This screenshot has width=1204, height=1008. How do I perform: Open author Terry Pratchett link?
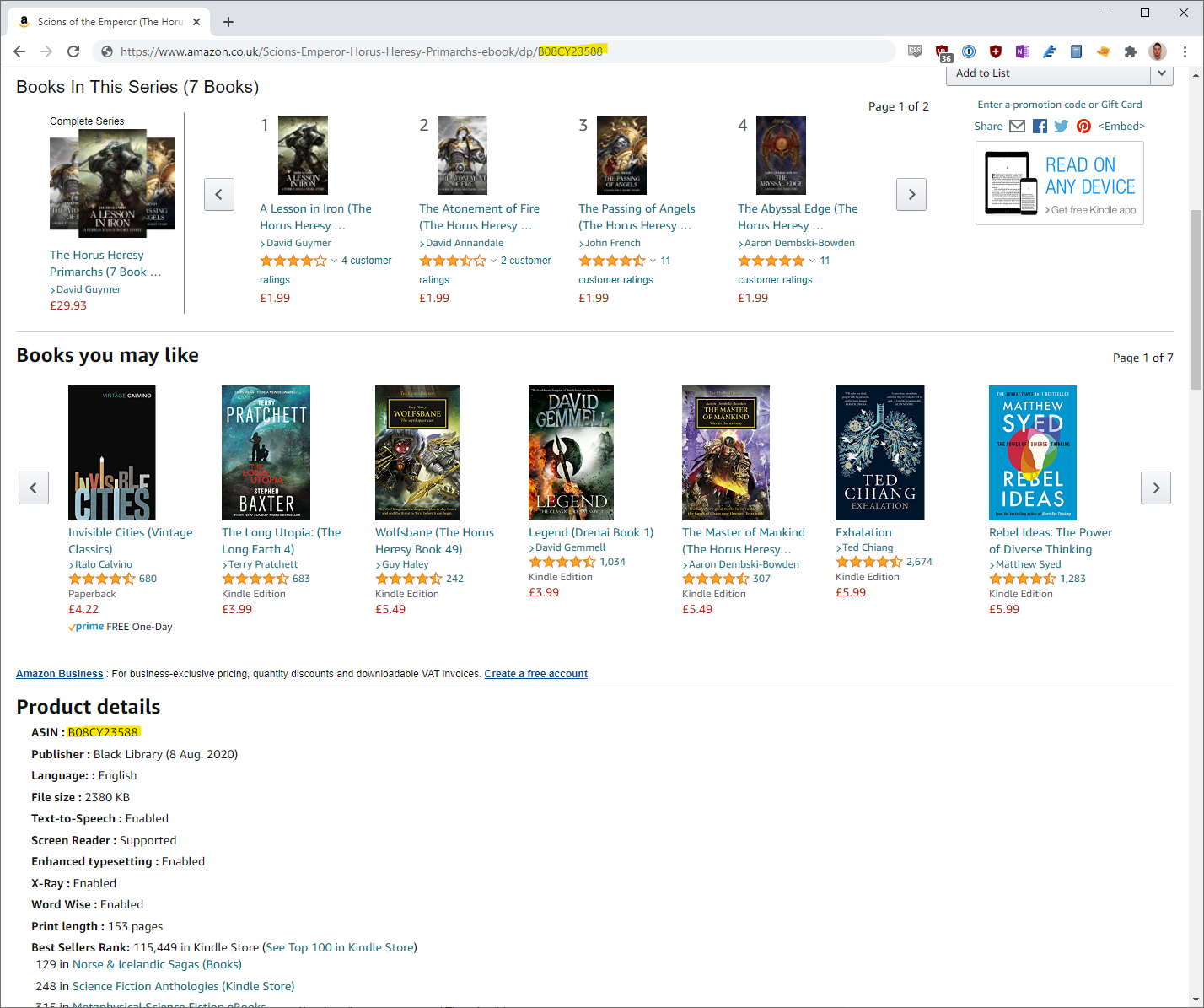(x=263, y=564)
